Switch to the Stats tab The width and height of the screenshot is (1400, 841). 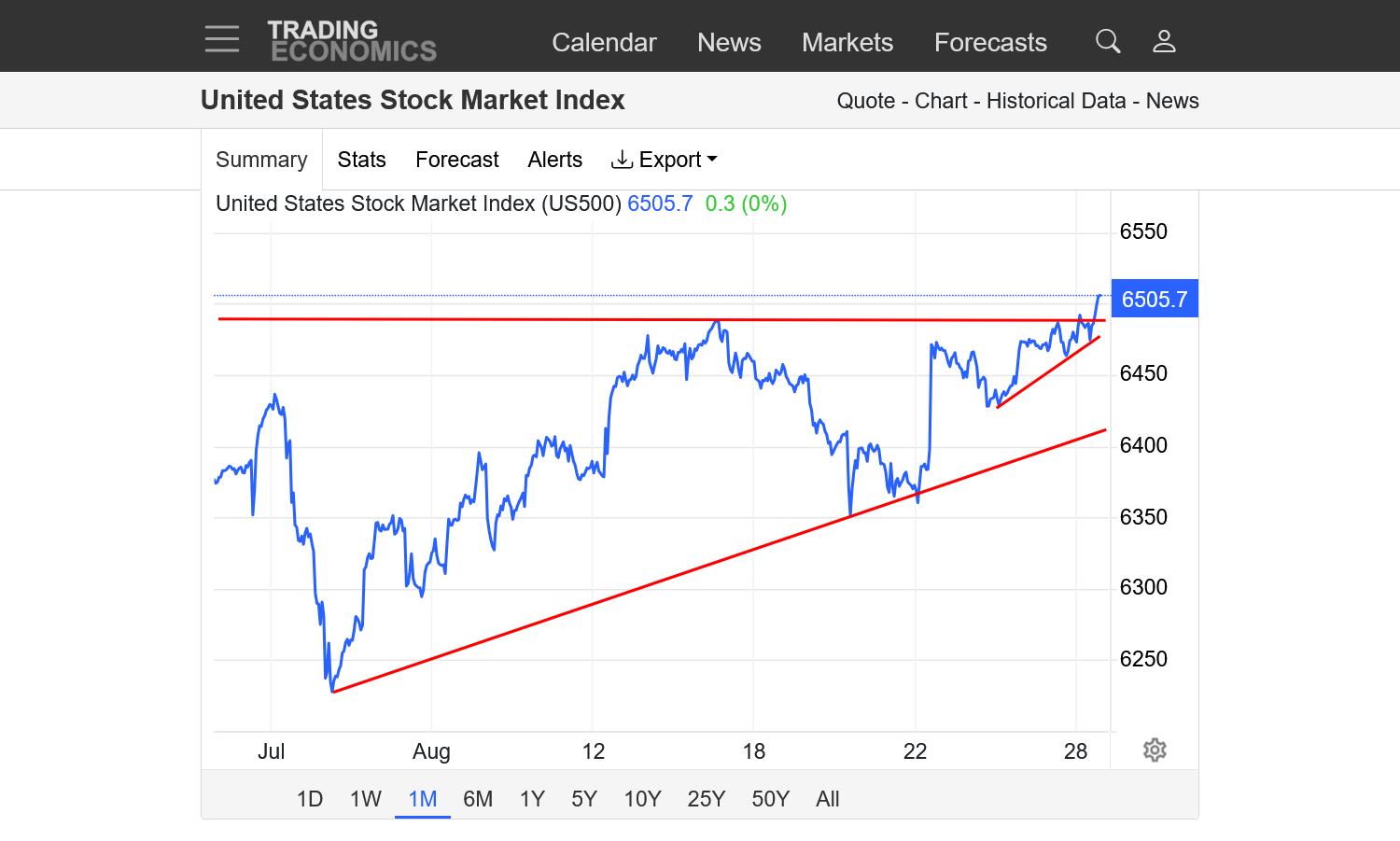click(361, 160)
